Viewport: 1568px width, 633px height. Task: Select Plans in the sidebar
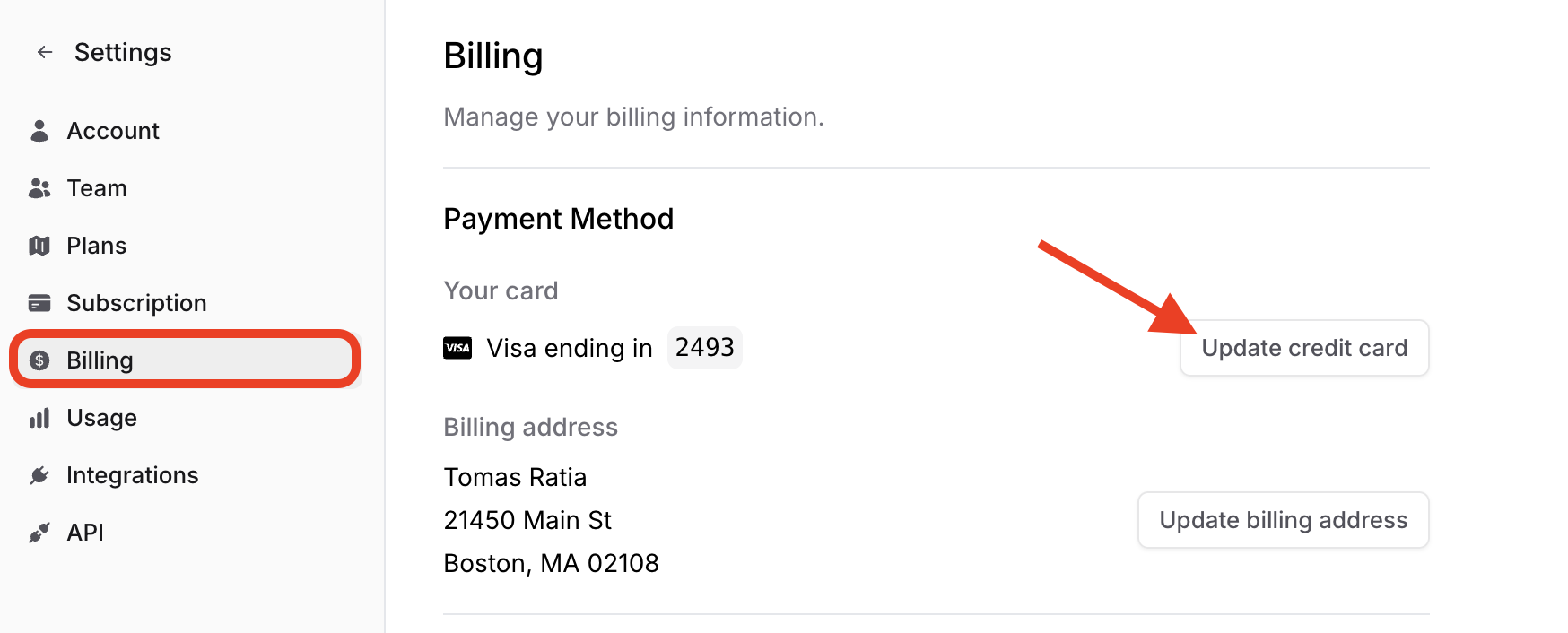click(97, 246)
